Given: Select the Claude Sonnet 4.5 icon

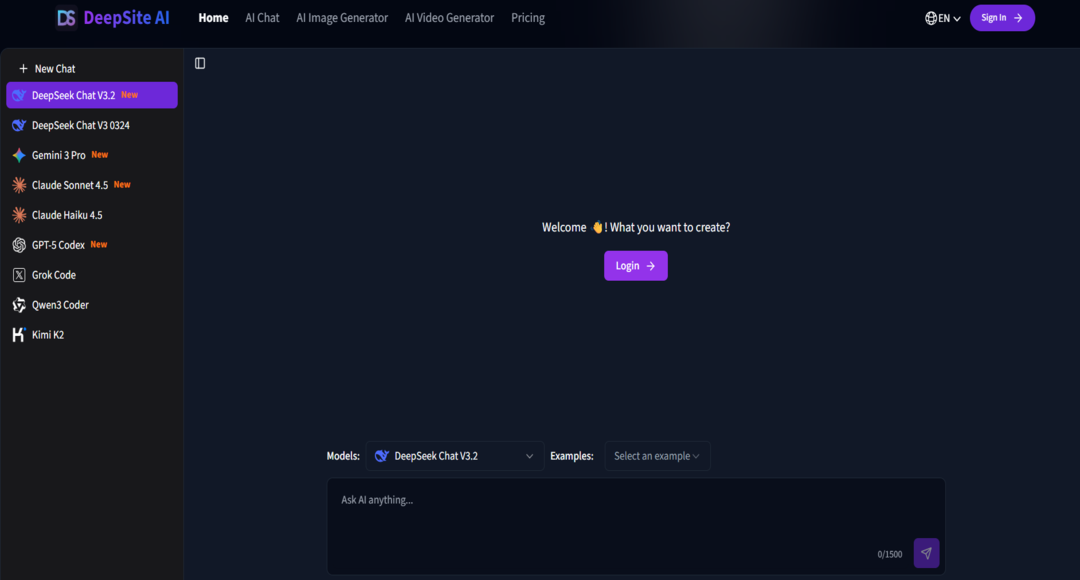Looking at the screenshot, I should 19,185.
